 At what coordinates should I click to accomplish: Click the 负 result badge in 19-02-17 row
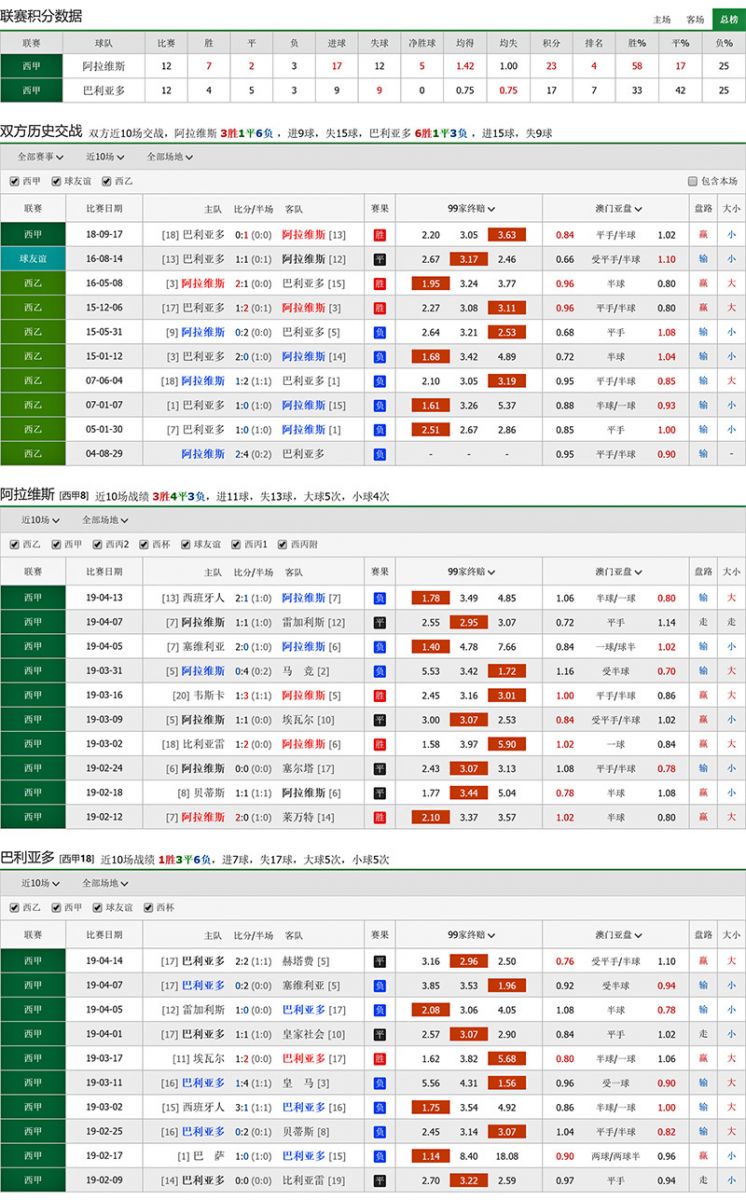coord(379,1156)
